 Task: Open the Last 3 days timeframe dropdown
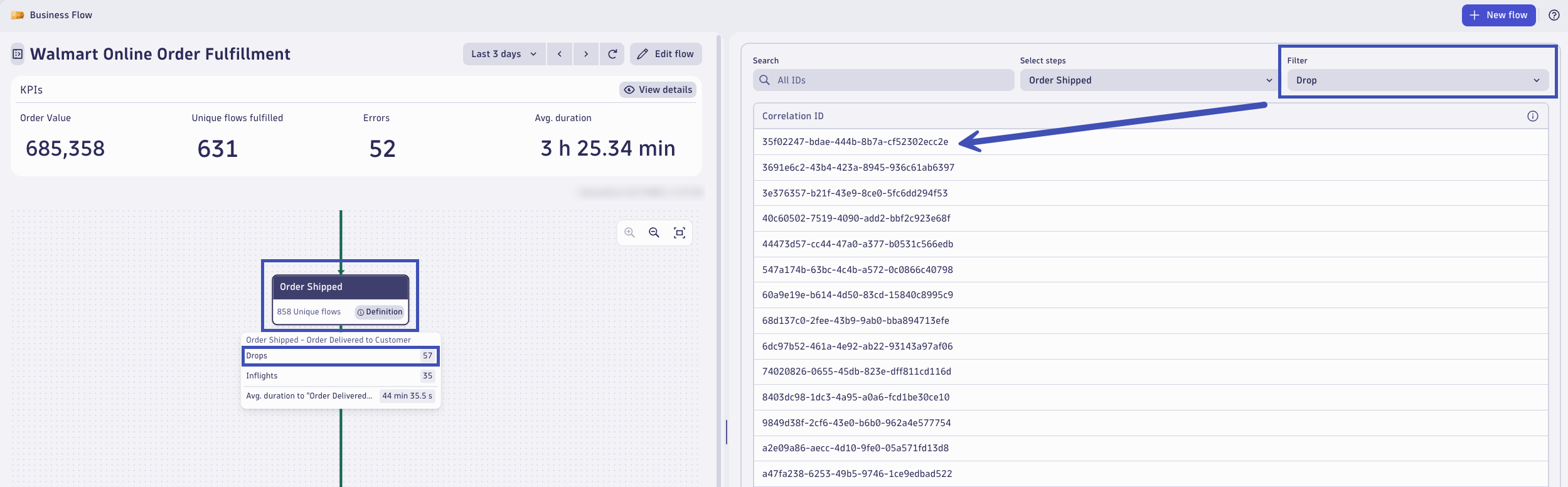click(x=504, y=54)
